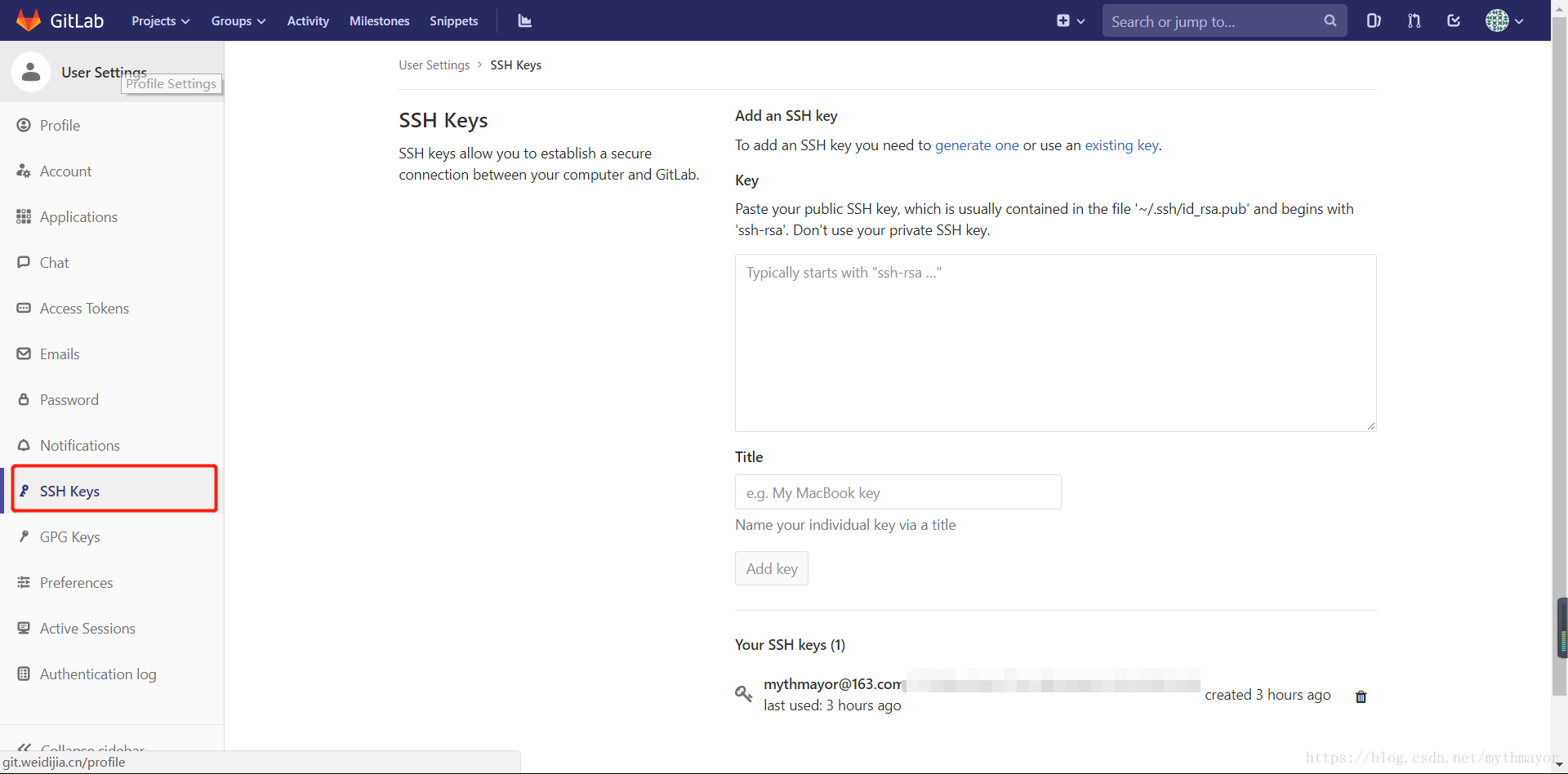This screenshot has height=774, width=1568.
Task: Click 'last used: 3 hours ago' text
Action: (832, 705)
